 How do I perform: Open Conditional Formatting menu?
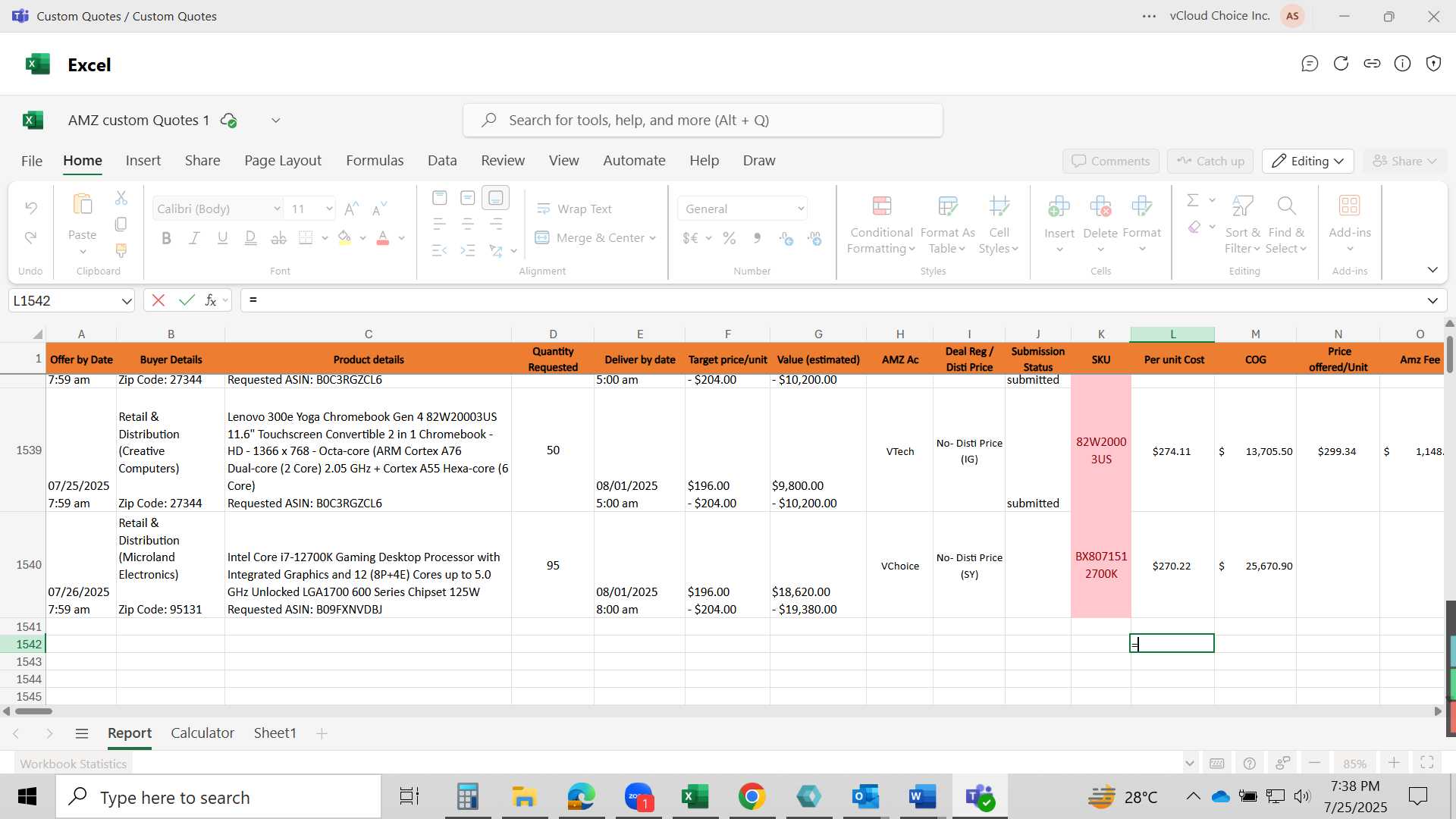(881, 225)
